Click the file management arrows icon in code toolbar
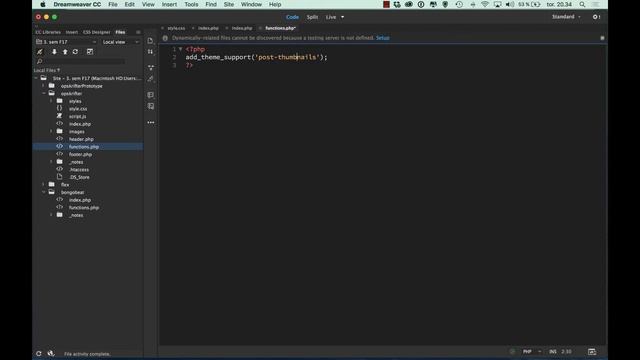 (x=151, y=52)
